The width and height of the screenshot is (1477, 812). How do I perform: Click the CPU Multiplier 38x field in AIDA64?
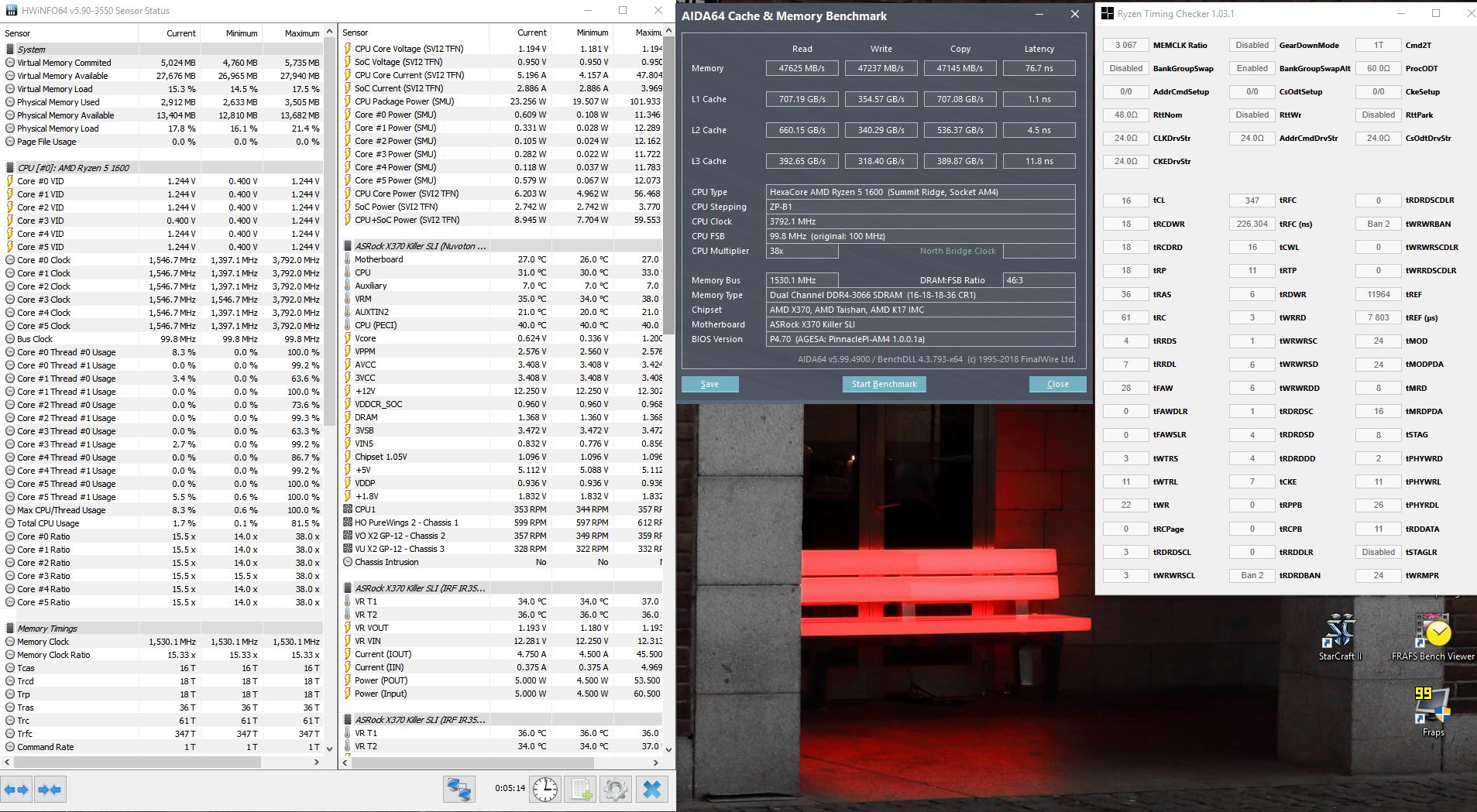coord(802,251)
